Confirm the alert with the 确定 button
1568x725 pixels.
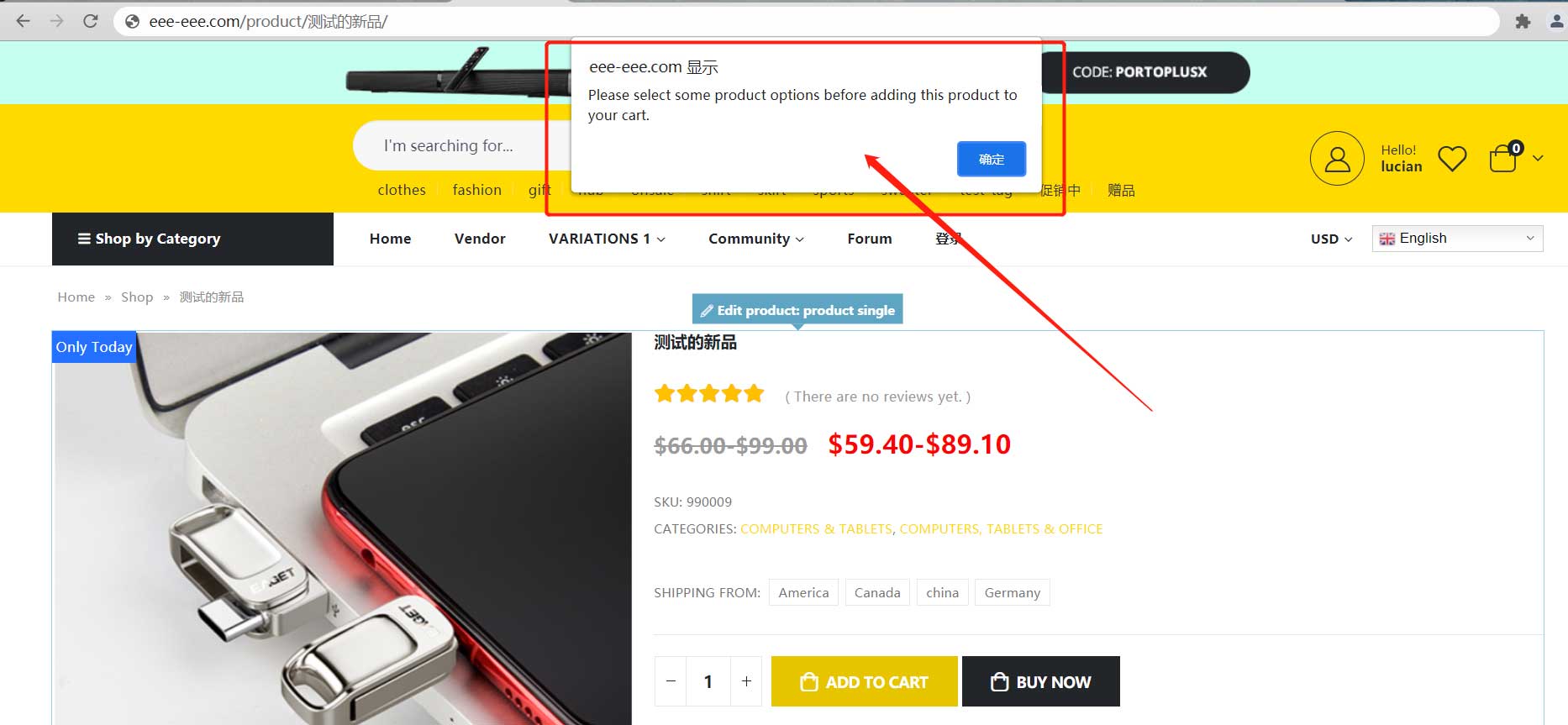[992, 159]
